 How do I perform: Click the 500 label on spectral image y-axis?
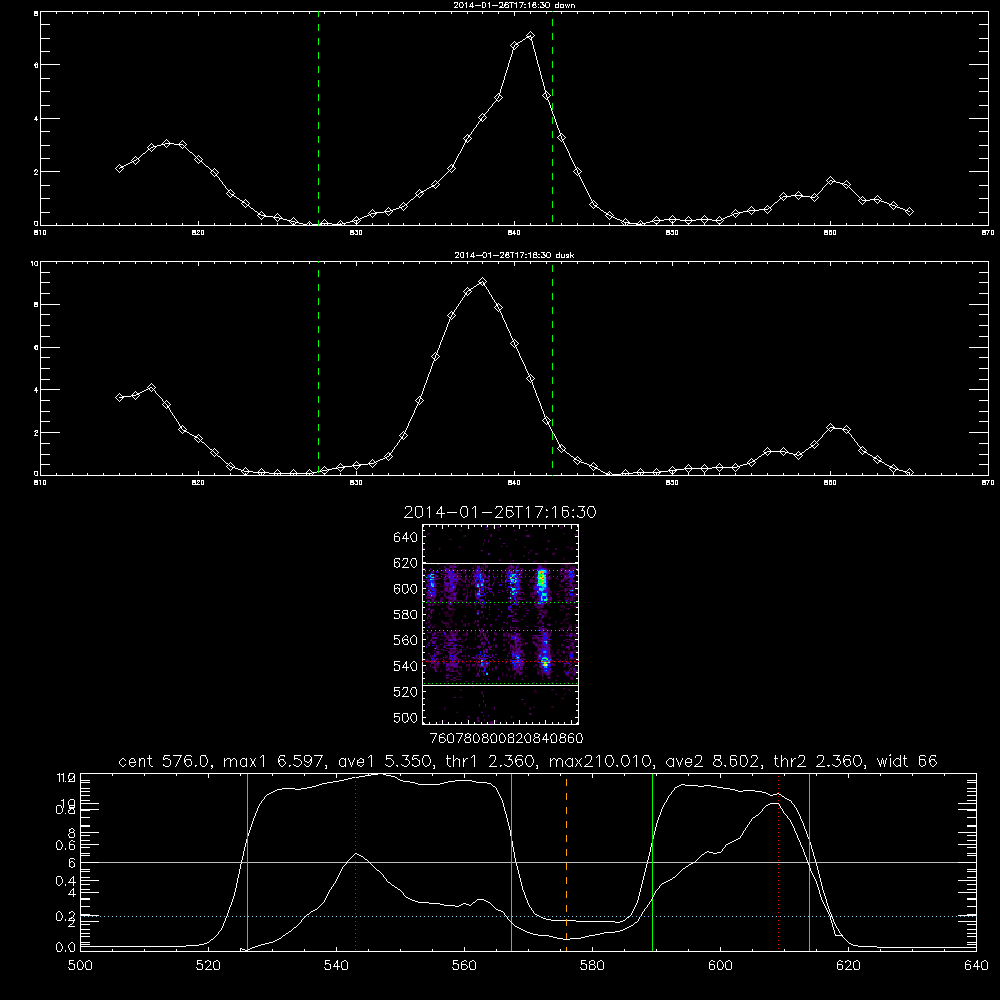pos(406,717)
